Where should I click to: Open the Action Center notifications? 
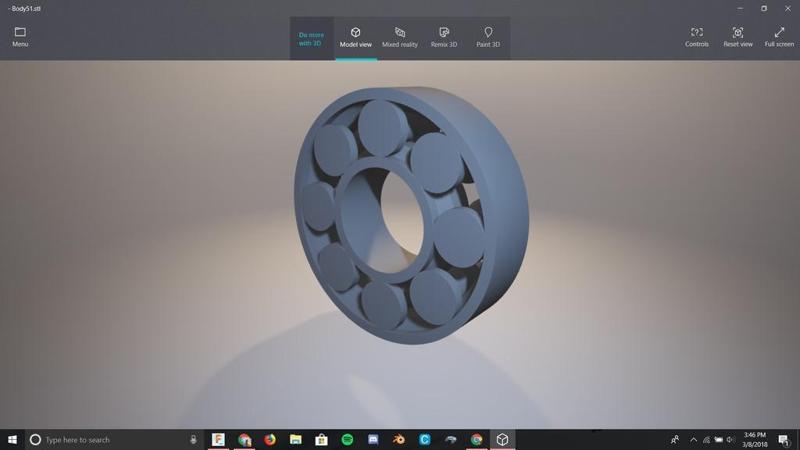click(x=784, y=439)
